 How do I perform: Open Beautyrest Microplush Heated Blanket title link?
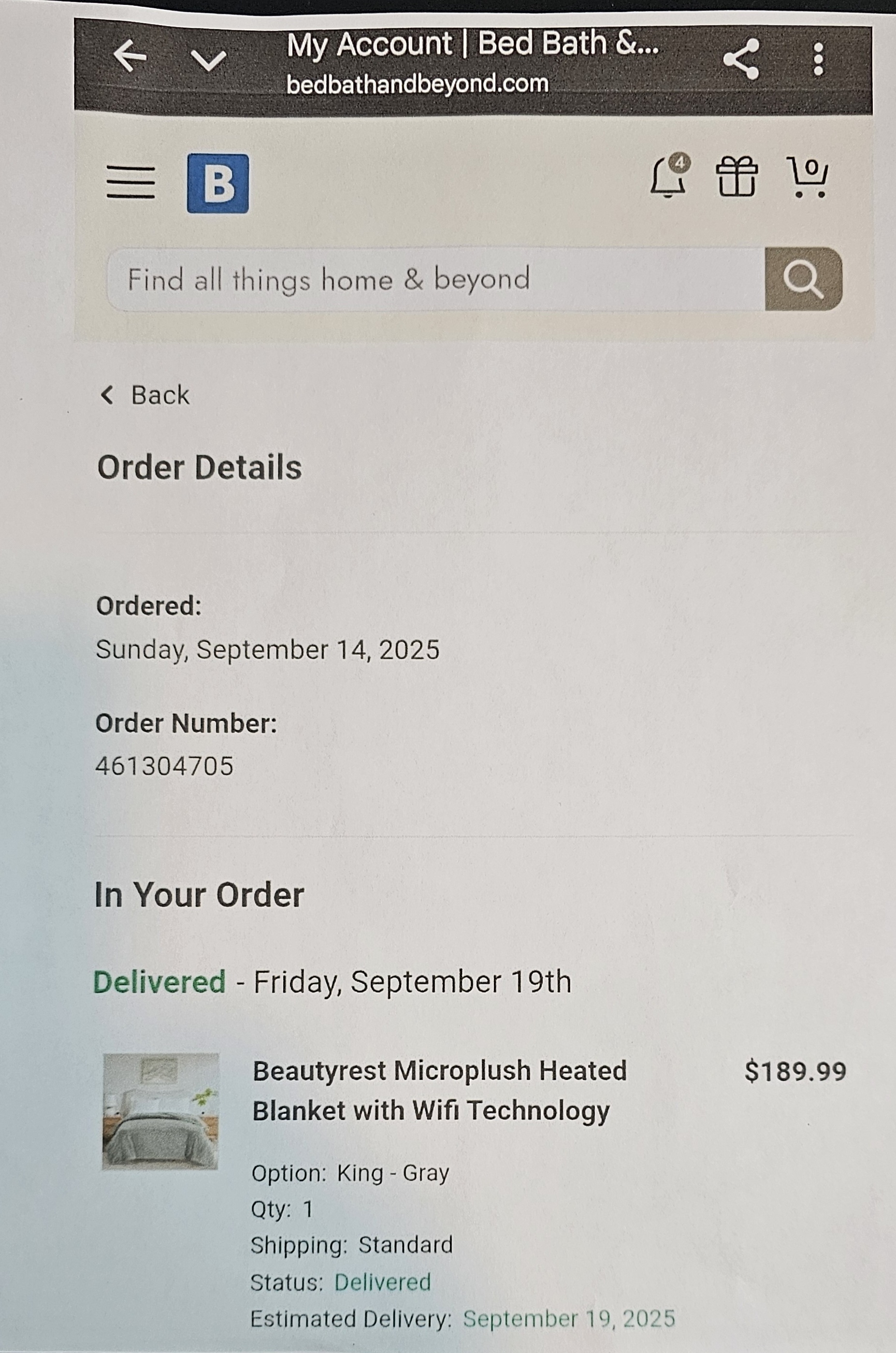[x=439, y=1091]
